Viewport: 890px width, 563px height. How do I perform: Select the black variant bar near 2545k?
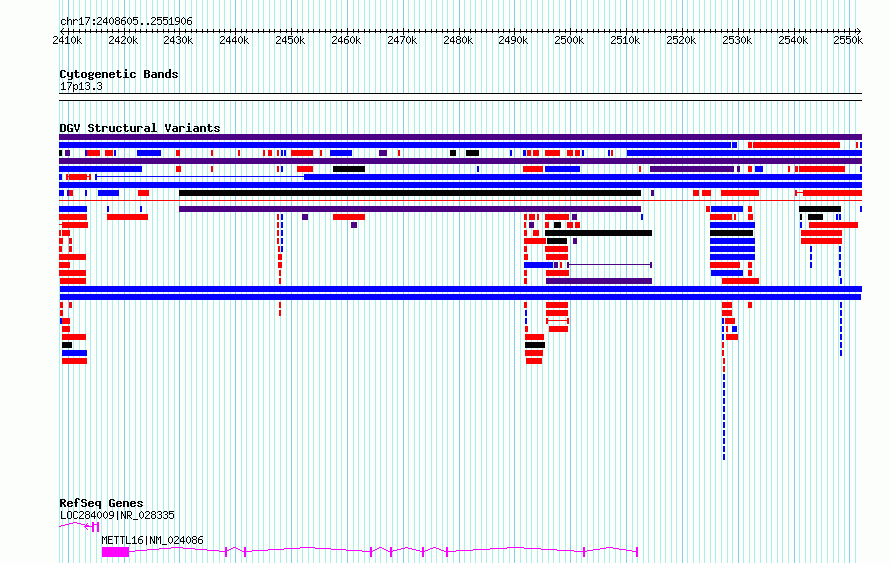pos(820,209)
